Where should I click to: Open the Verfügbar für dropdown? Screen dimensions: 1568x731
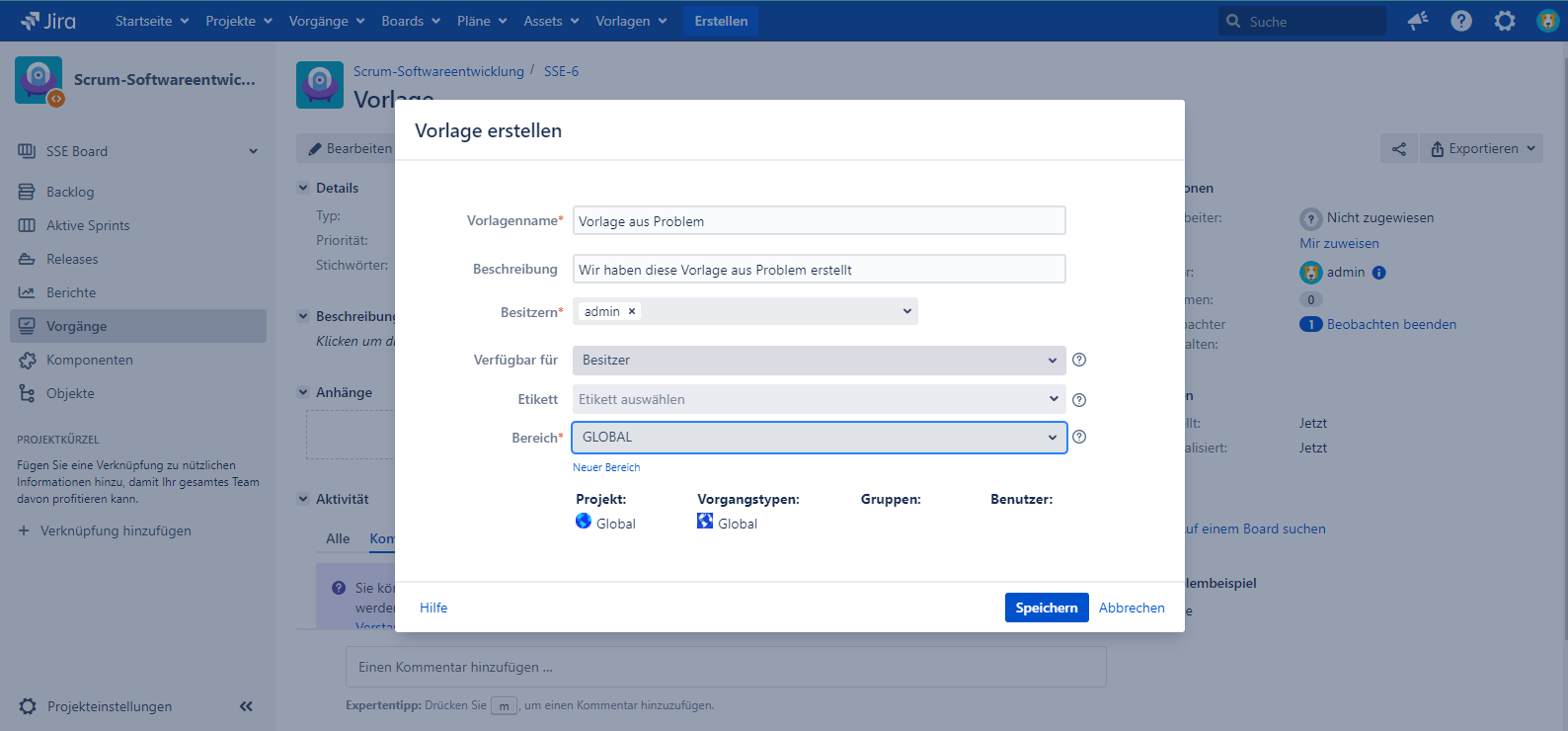(819, 361)
